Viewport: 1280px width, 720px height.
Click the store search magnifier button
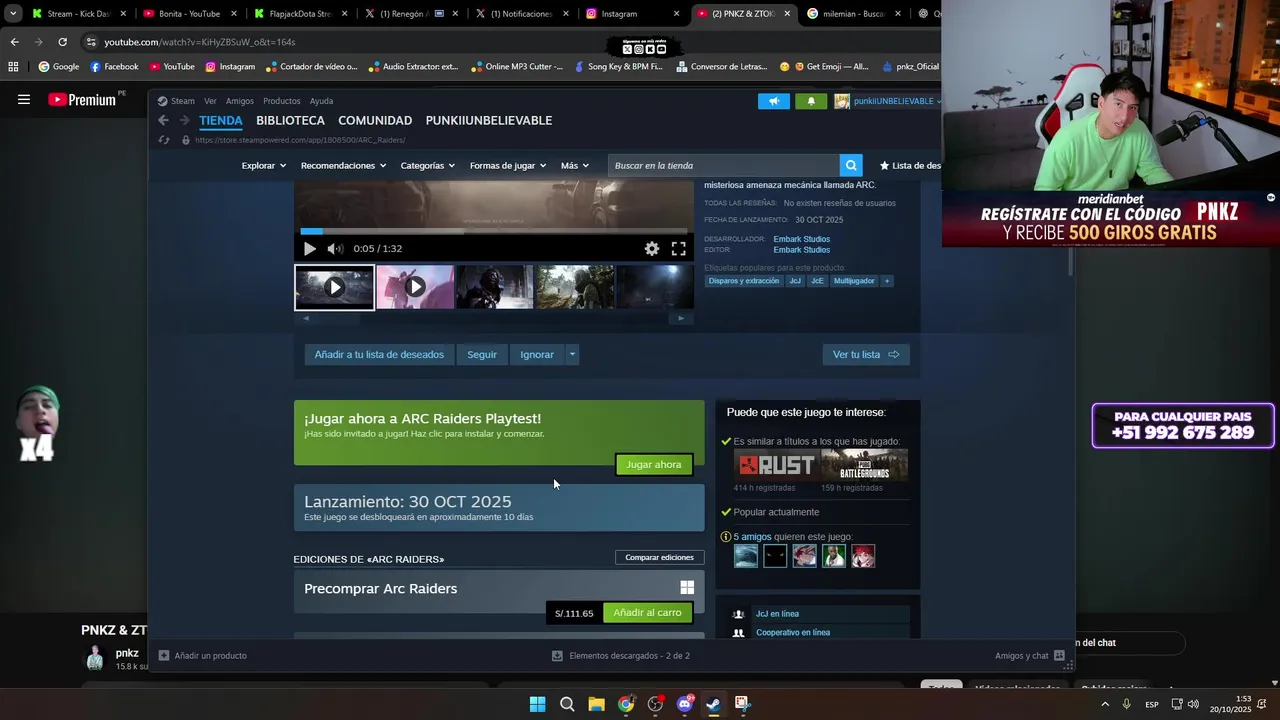[x=851, y=166]
